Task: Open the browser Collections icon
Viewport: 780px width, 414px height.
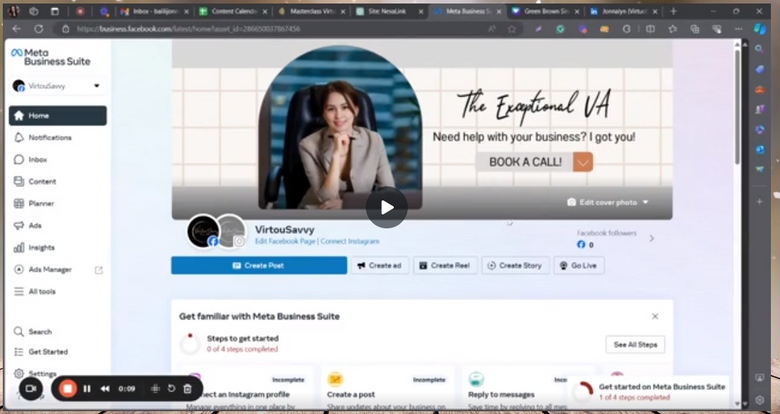Action: (695, 29)
